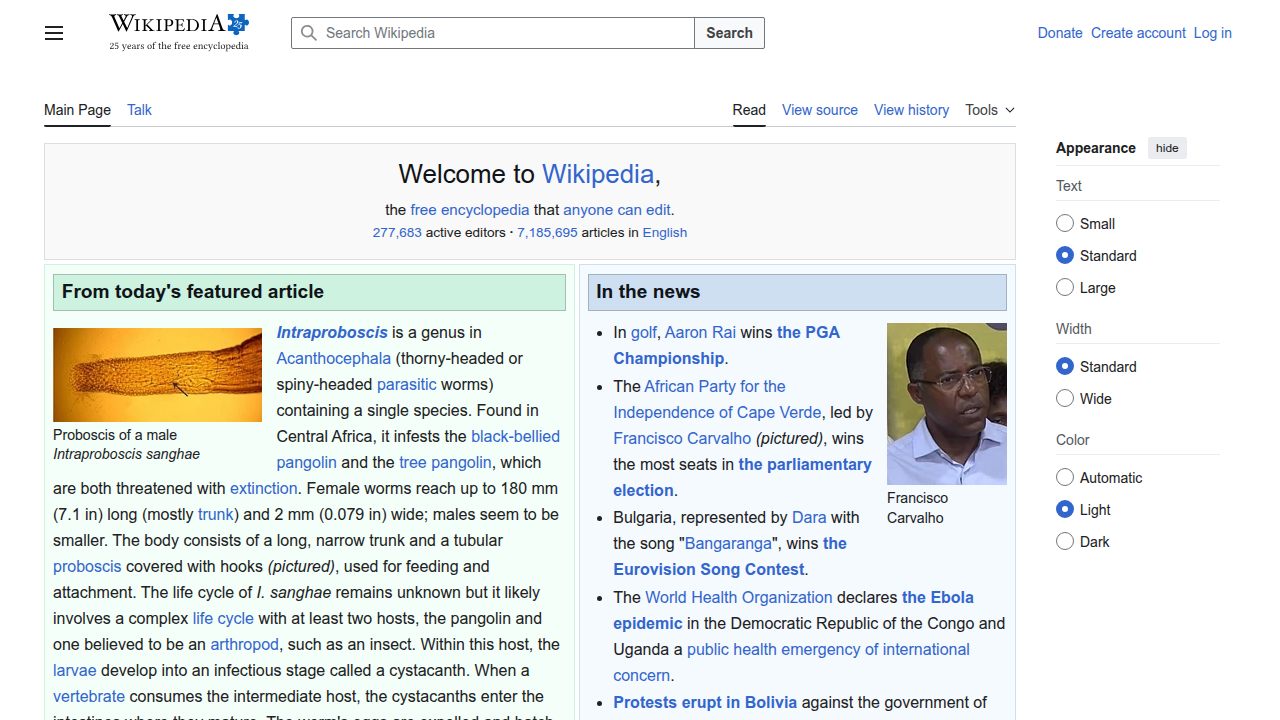The height and width of the screenshot is (720, 1280).
Task: Select Standard width option
Action: (x=1065, y=366)
